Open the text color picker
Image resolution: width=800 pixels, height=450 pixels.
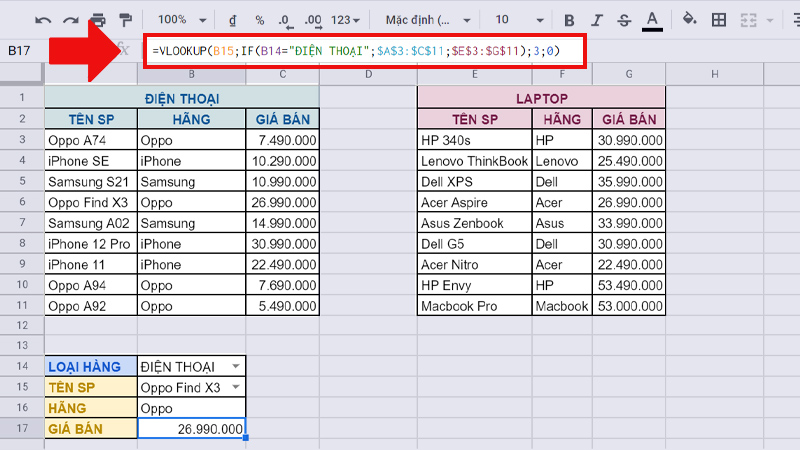(x=652, y=19)
